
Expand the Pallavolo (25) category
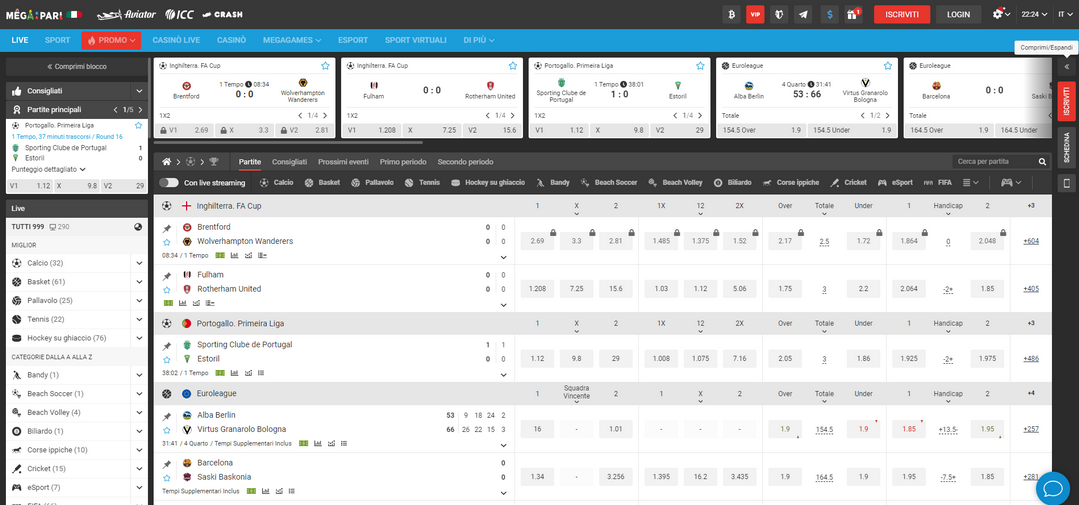tap(139, 301)
